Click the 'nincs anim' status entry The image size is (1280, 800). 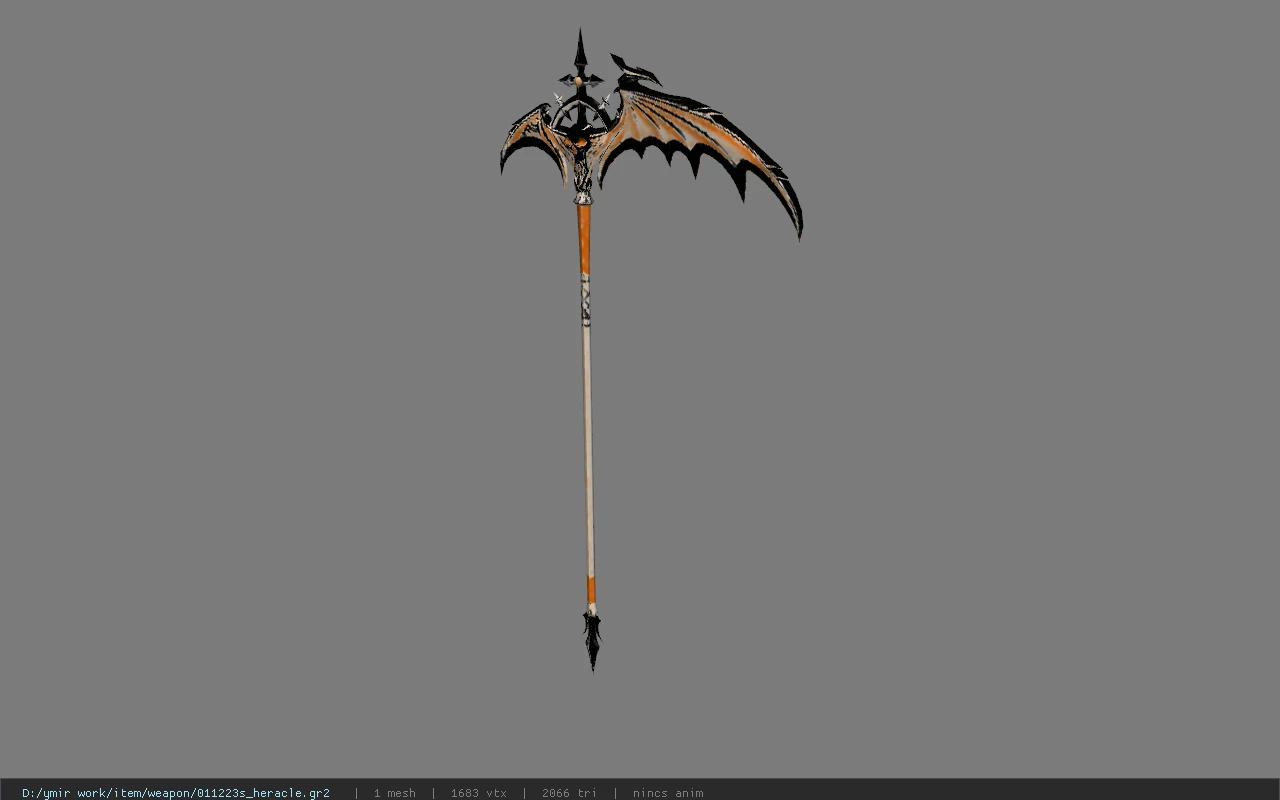[668, 793]
